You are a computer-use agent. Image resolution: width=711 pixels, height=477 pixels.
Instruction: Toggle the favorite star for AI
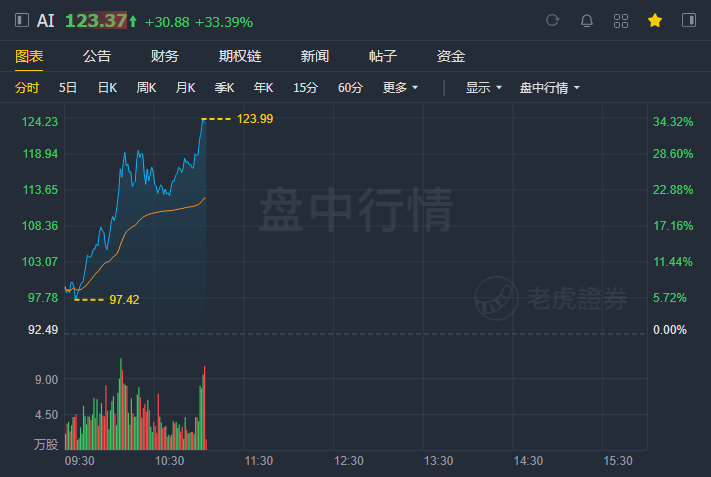point(655,20)
